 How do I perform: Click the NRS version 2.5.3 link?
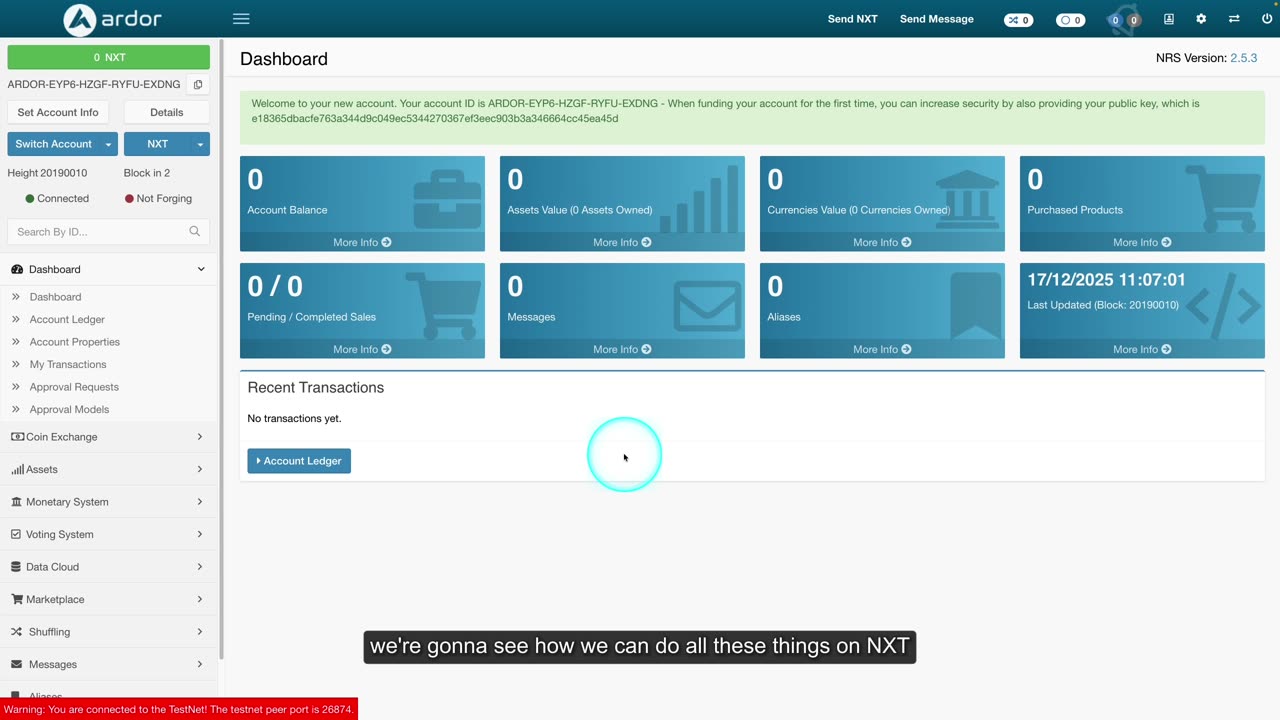click(x=1243, y=58)
